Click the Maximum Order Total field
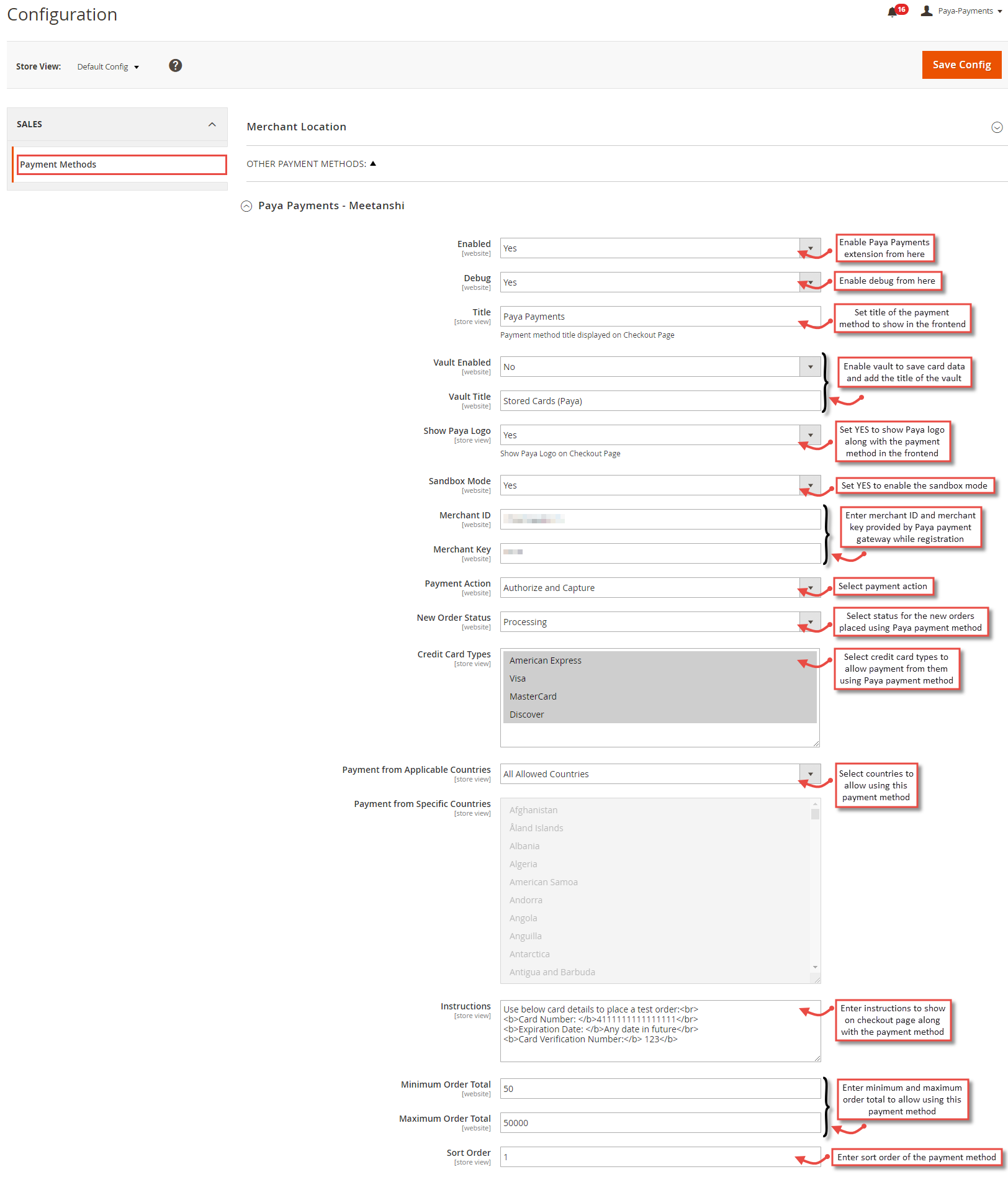This screenshot has width=1008, height=1177. [660, 1123]
